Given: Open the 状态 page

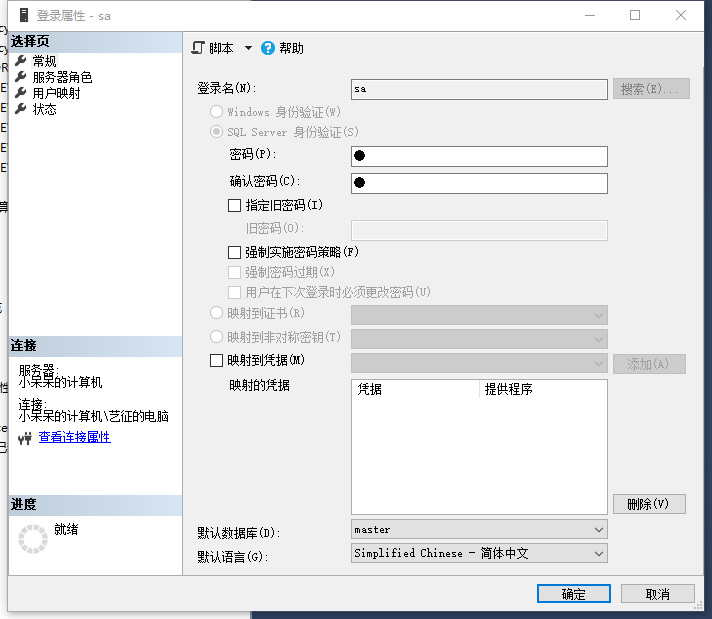Looking at the screenshot, I should coord(44,109).
